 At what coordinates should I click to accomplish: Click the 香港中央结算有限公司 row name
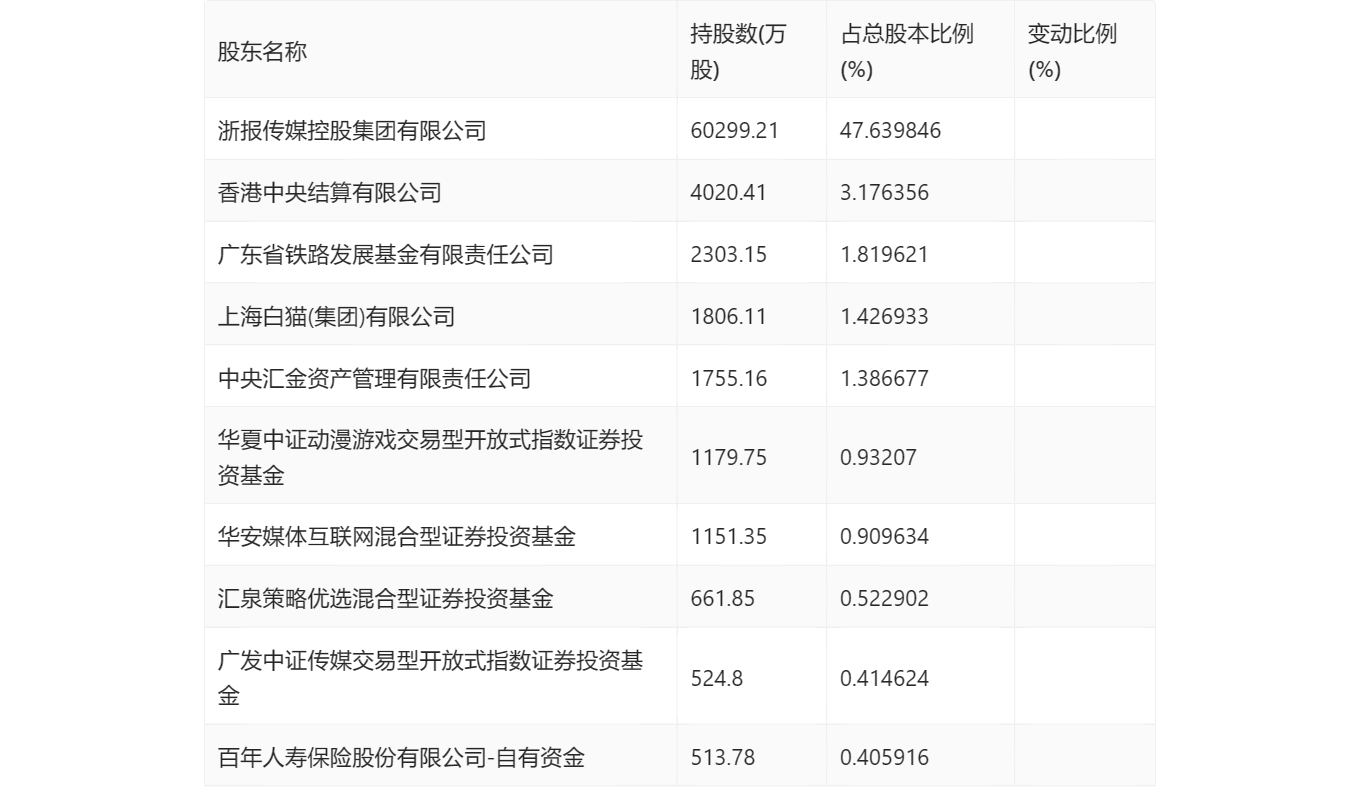pos(329,192)
